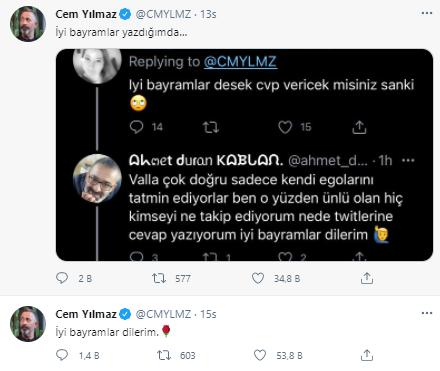Retweet the tweet with 577 retweets
The height and width of the screenshot is (371, 440).
coord(159,278)
